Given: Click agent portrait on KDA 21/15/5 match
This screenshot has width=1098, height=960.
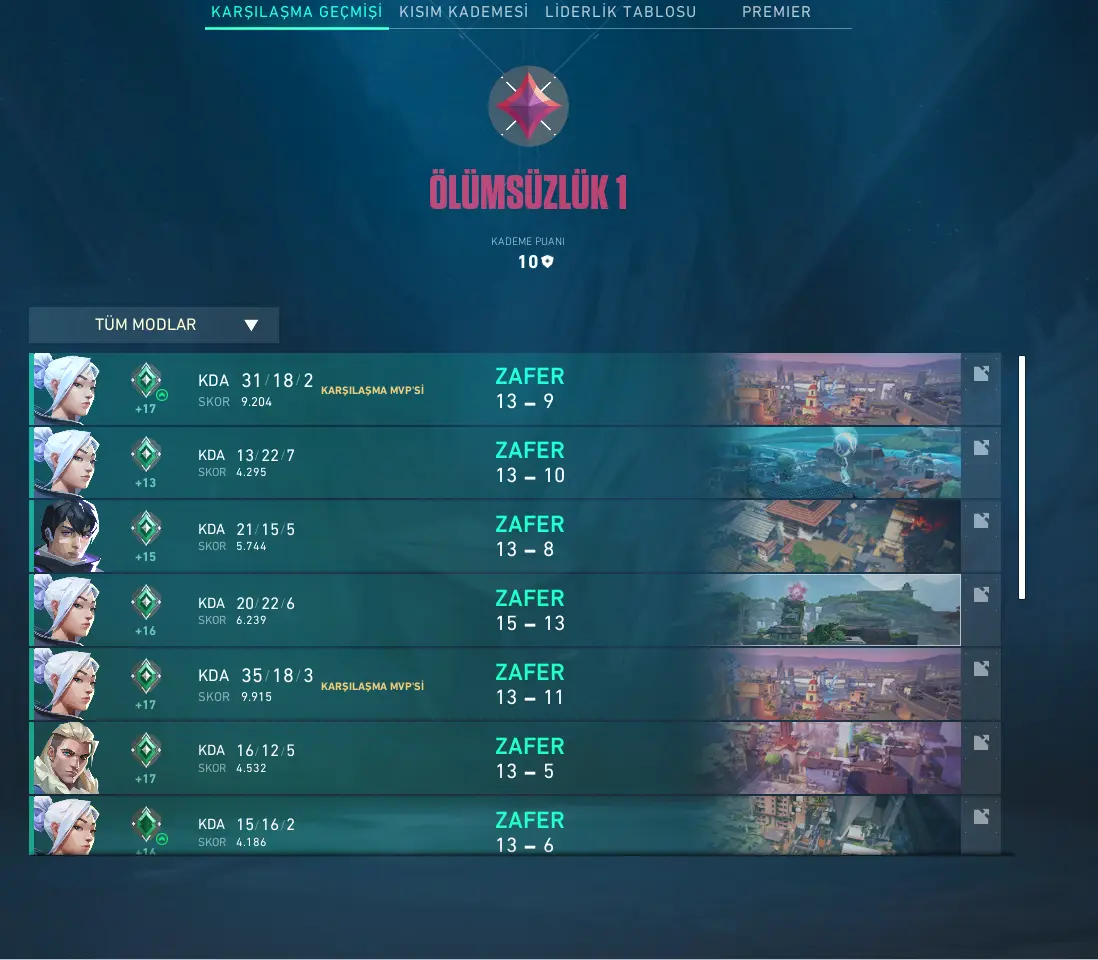Looking at the screenshot, I should click(67, 536).
